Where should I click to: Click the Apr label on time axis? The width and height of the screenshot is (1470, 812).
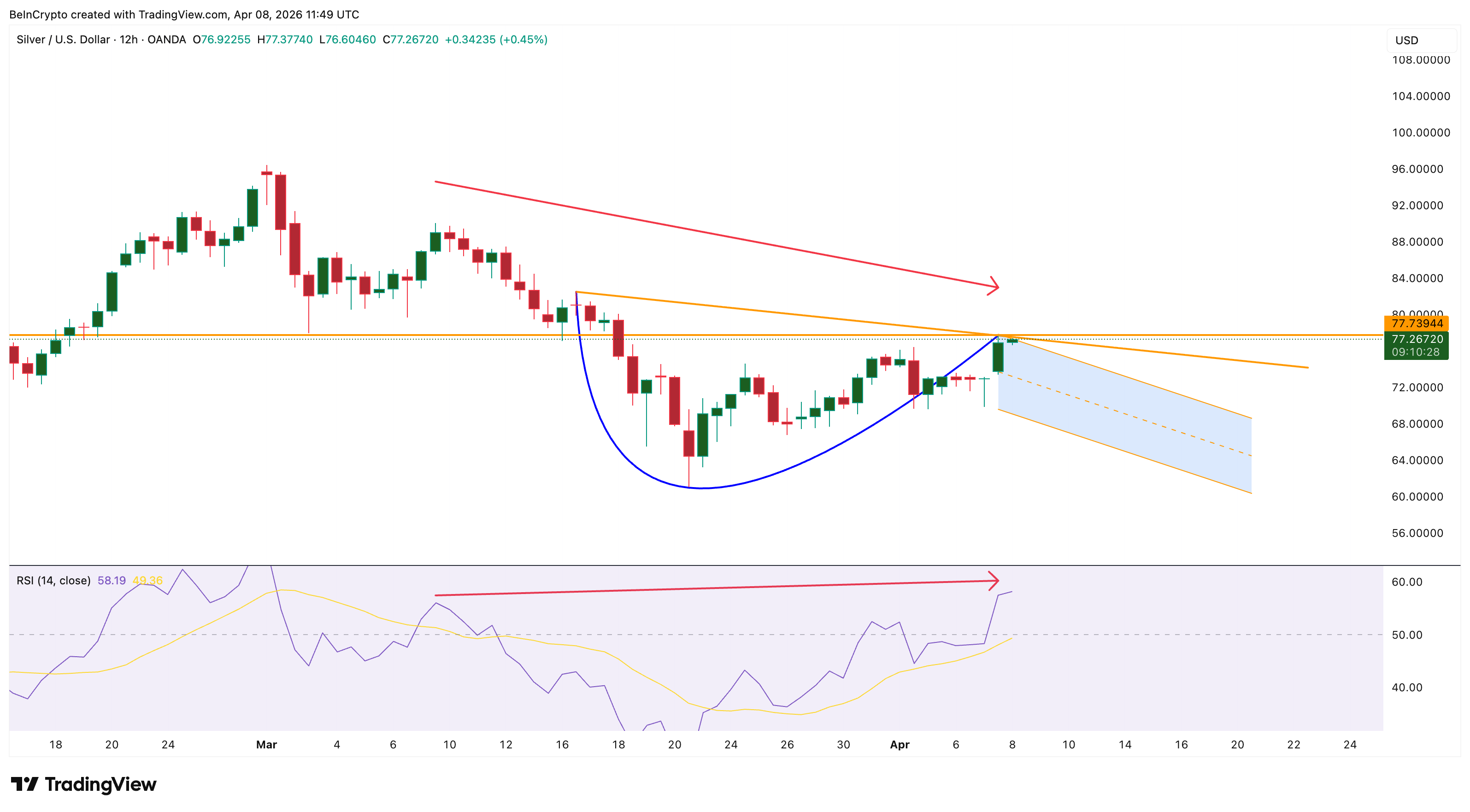(900, 744)
